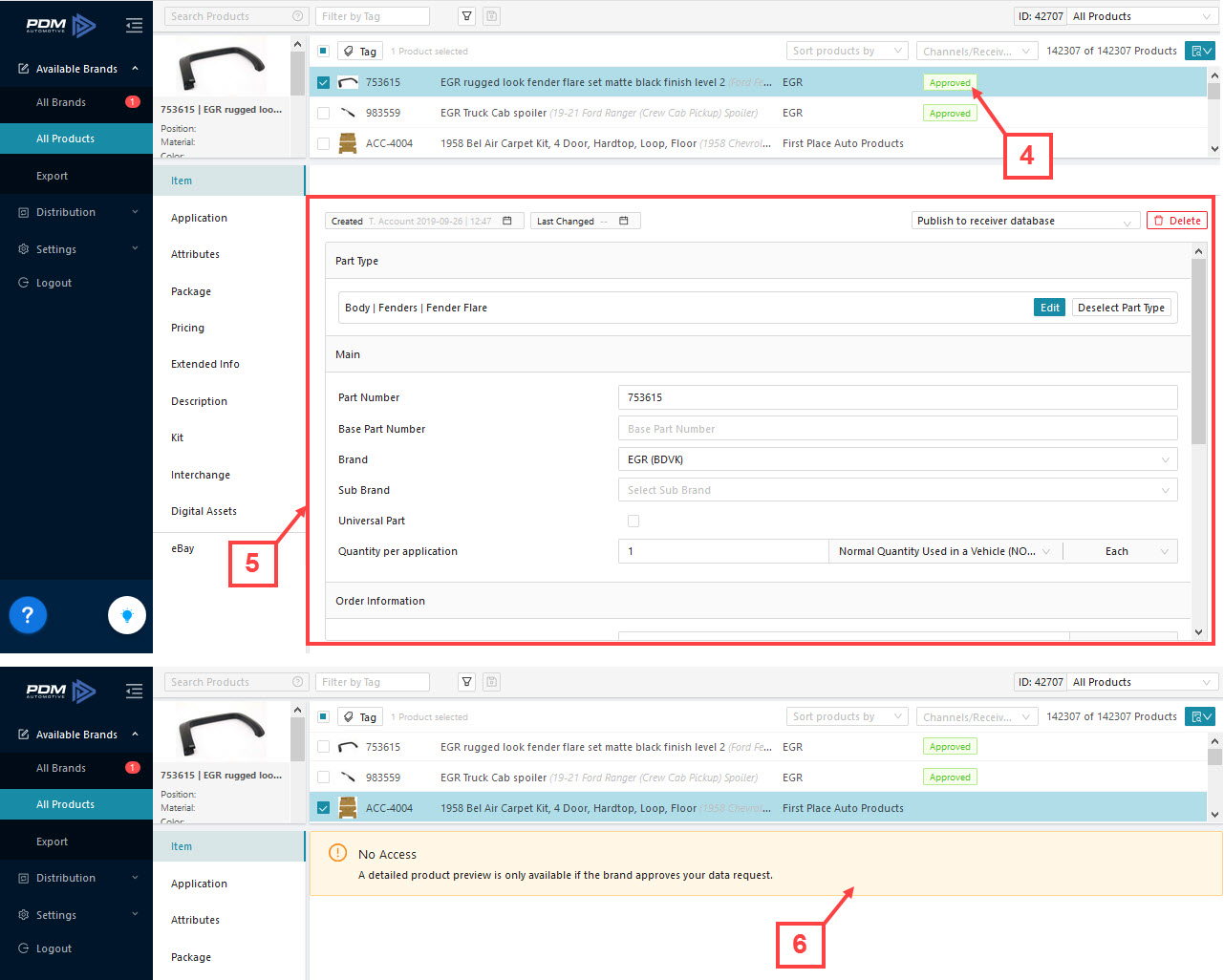Open Export in upper sidebar

click(52, 176)
